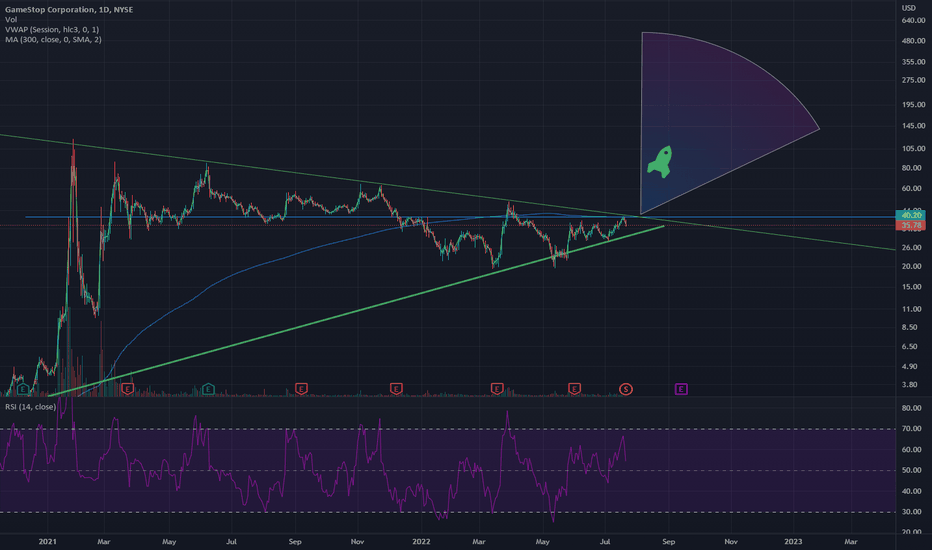The image size is (932, 550).
Task: Click the green E marker near June 2021
Action: [x=208, y=389]
